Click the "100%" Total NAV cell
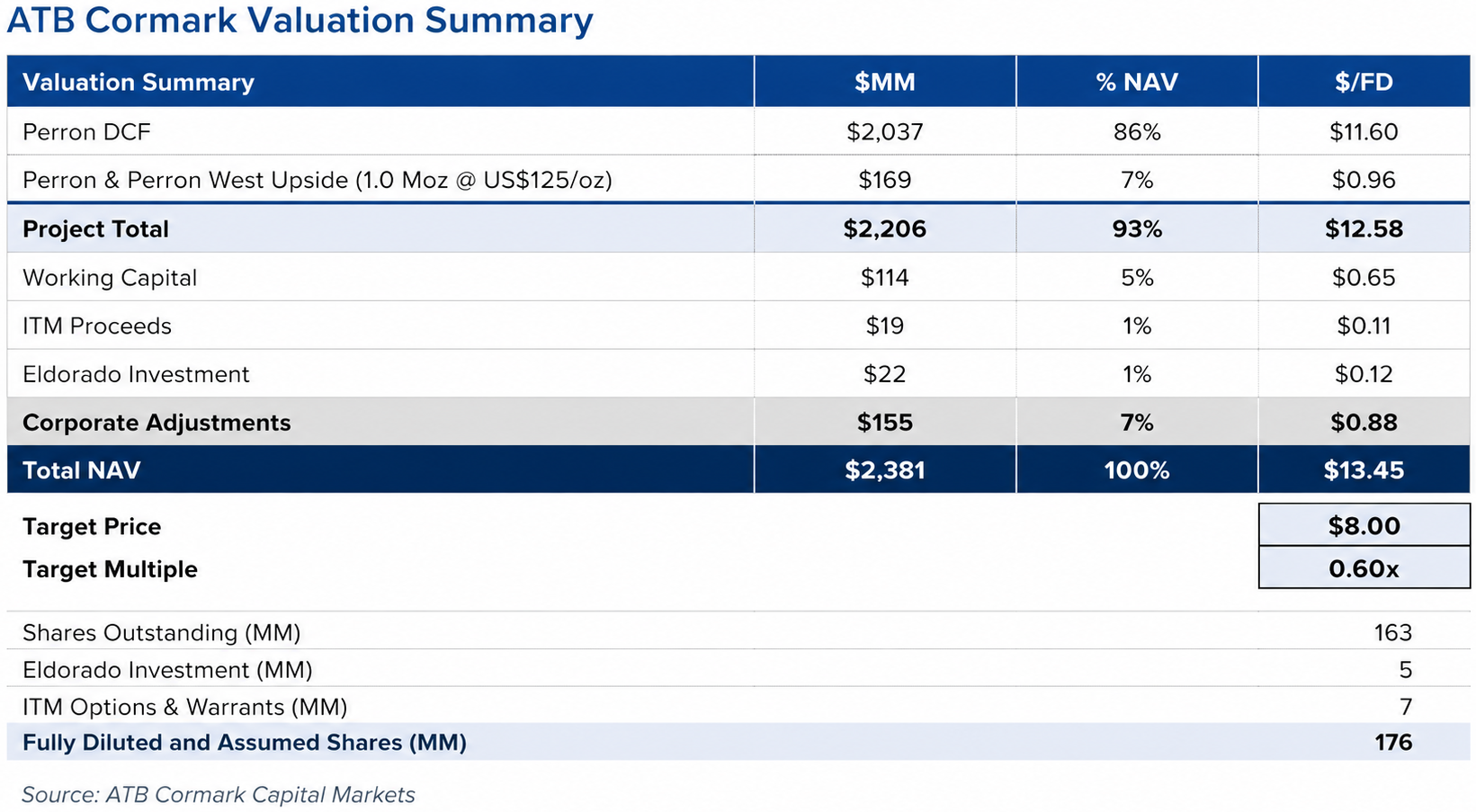1476x812 pixels. click(x=1137, y=470)
